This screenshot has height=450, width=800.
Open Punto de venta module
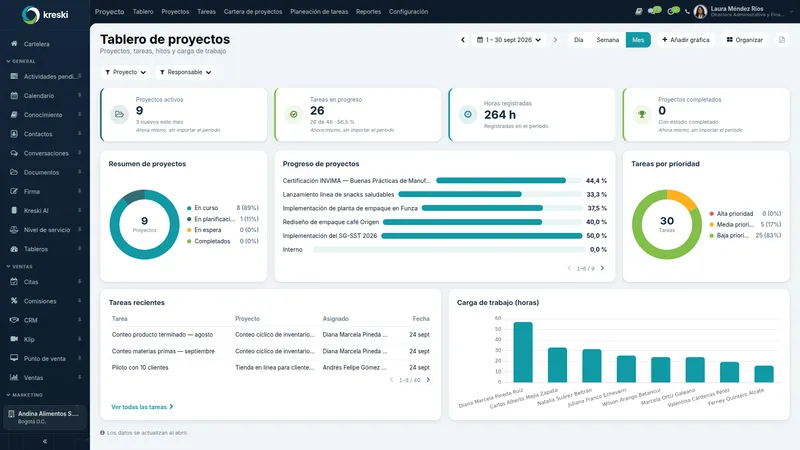tap(44, 359)
